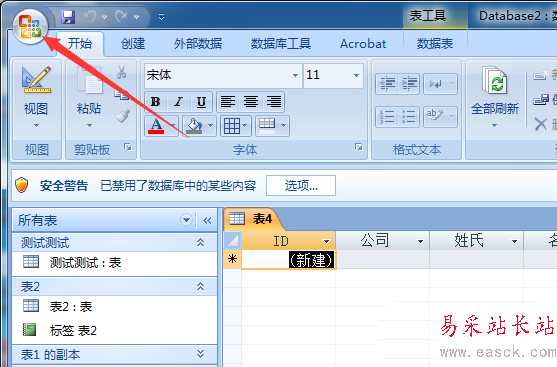Open the gridlines button
The width and height of the screenshot is (557, 367).
pyautogui.click(x=236, y=126)
